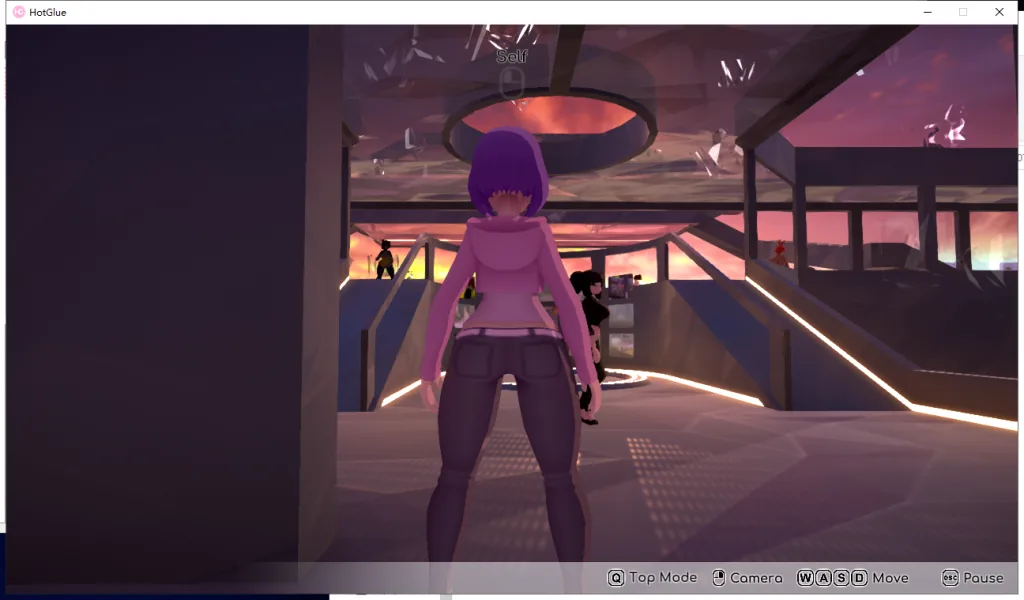Click the silhouetted figure on the left staircase
The height and width of the screenshot is (600, 1024).
[385, 260]
